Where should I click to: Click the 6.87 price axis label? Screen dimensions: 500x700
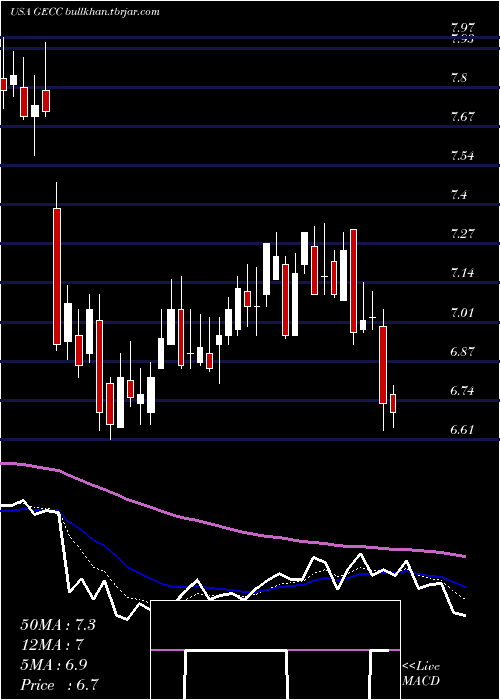463,351
